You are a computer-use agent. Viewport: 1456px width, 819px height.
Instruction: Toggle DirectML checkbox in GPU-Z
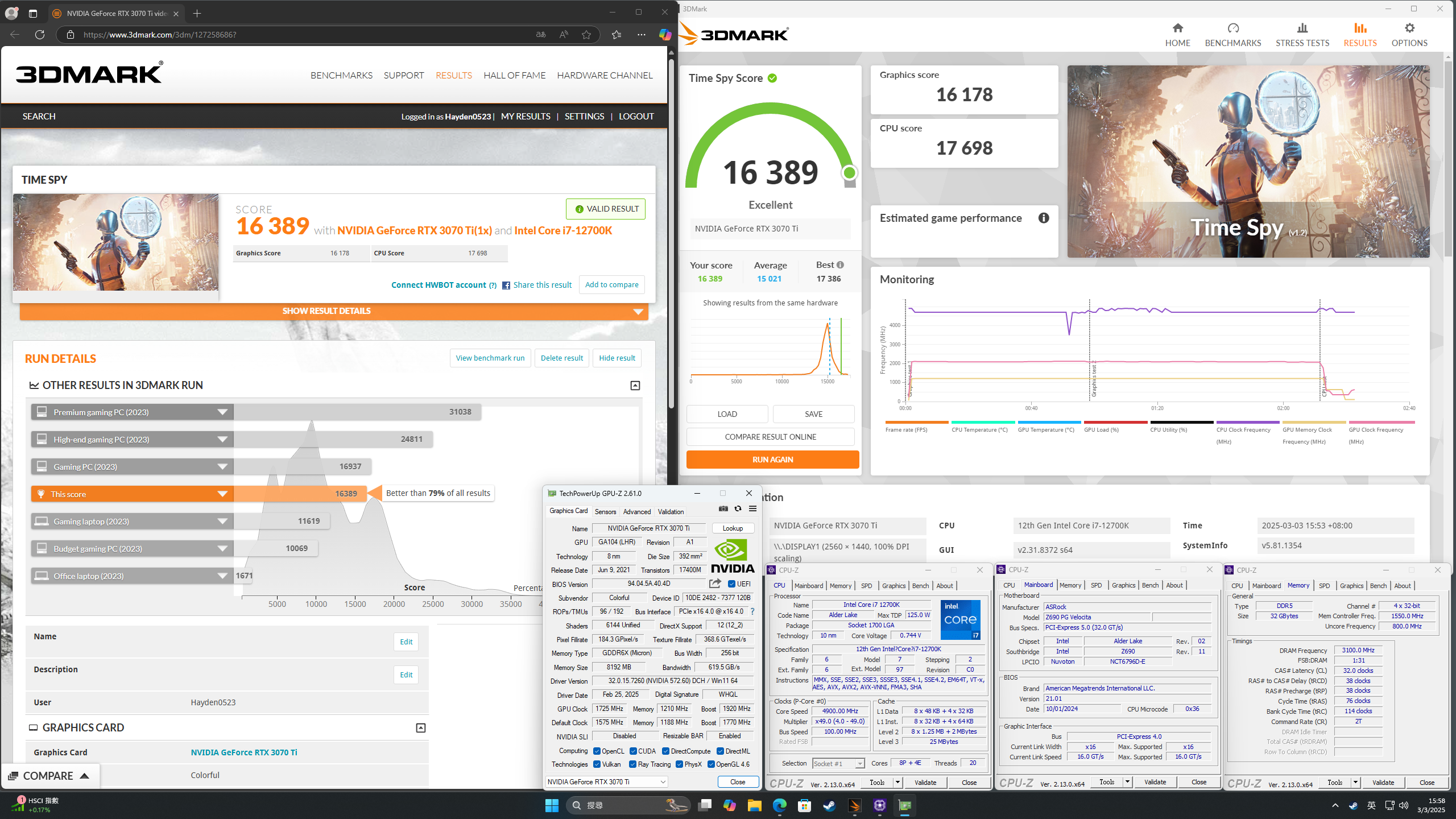pos(721,751)
